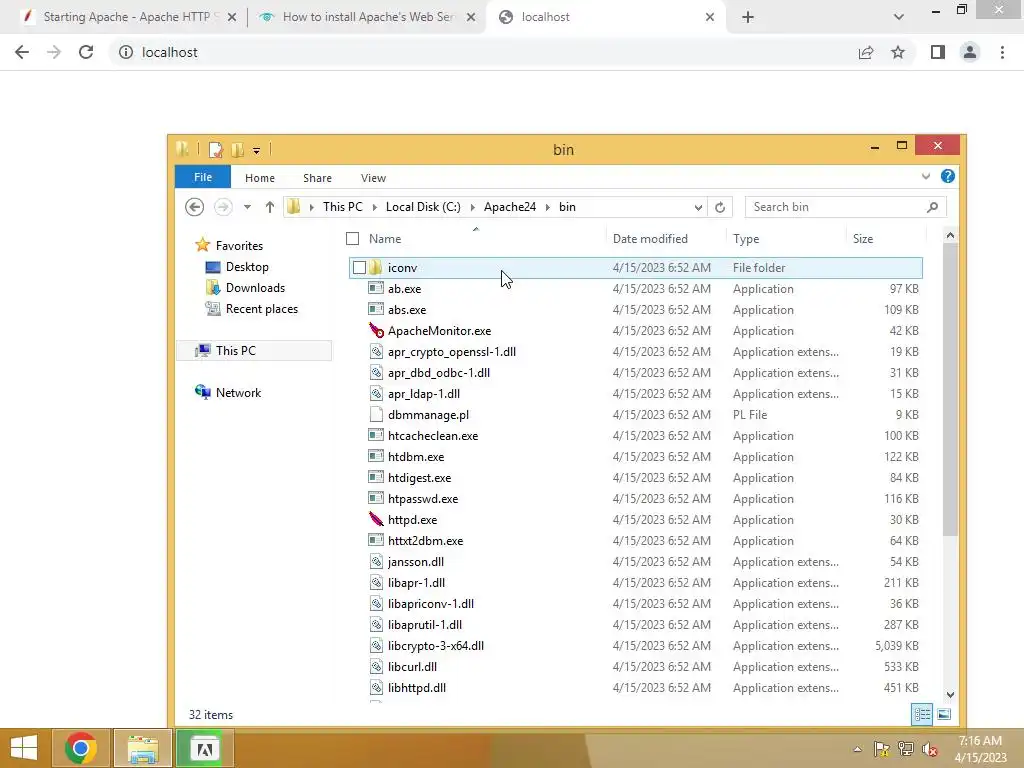Click the file list vertical scrollbar thumb
Viewport: 1024px width, 768px height.
[x=950, y=391]
